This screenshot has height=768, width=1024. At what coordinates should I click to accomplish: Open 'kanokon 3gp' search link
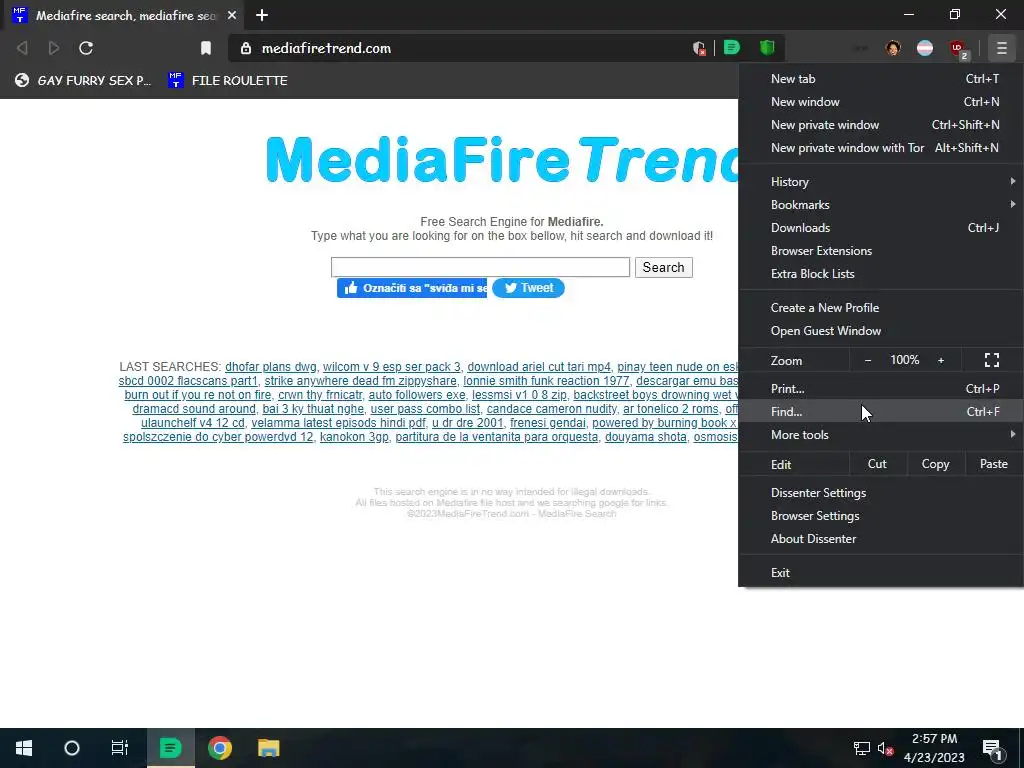click(354, 437)
